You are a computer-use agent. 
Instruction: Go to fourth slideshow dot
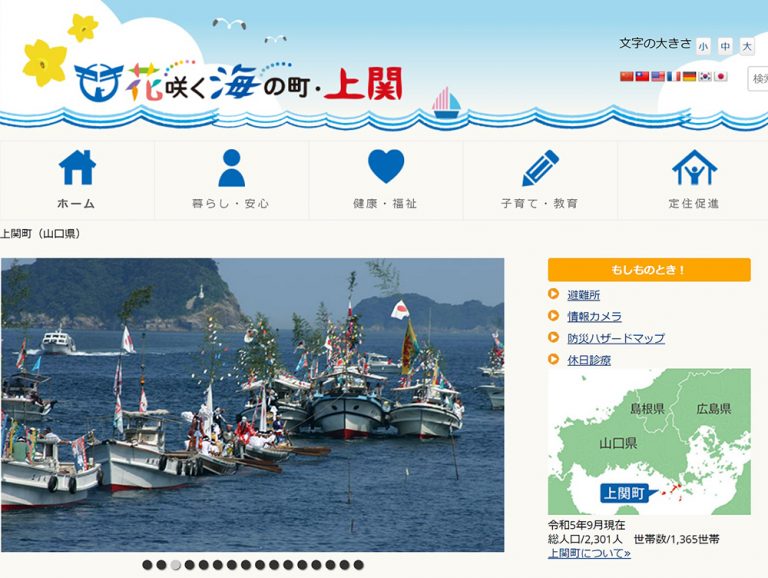[190, 565]
